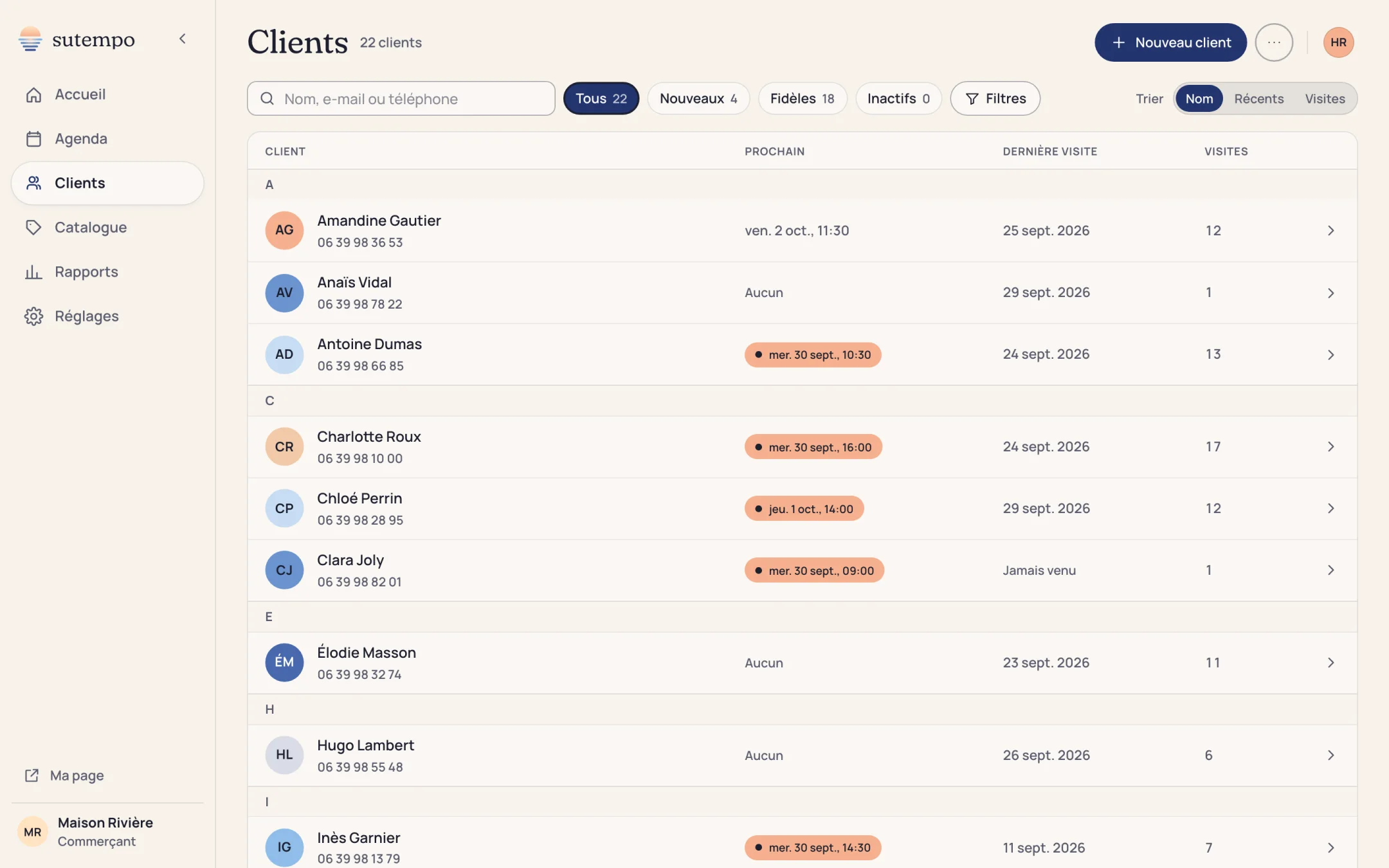Open Hugo Lambert row chevron

1330,755
